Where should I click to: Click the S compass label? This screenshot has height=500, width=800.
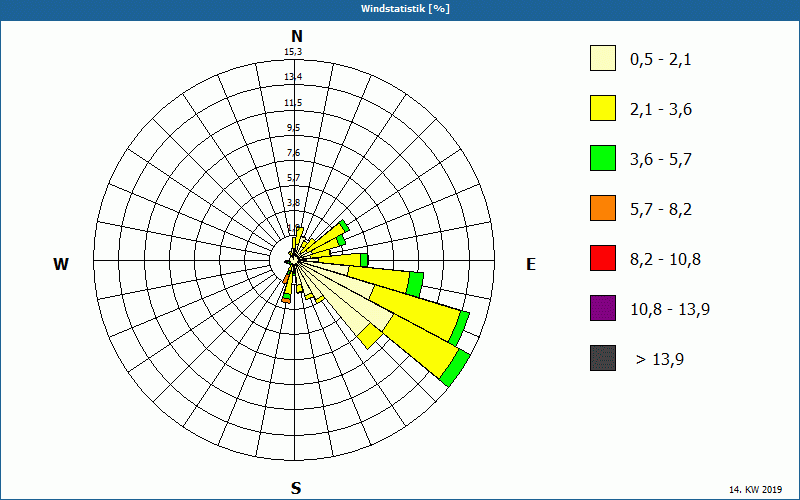[296, 489]
